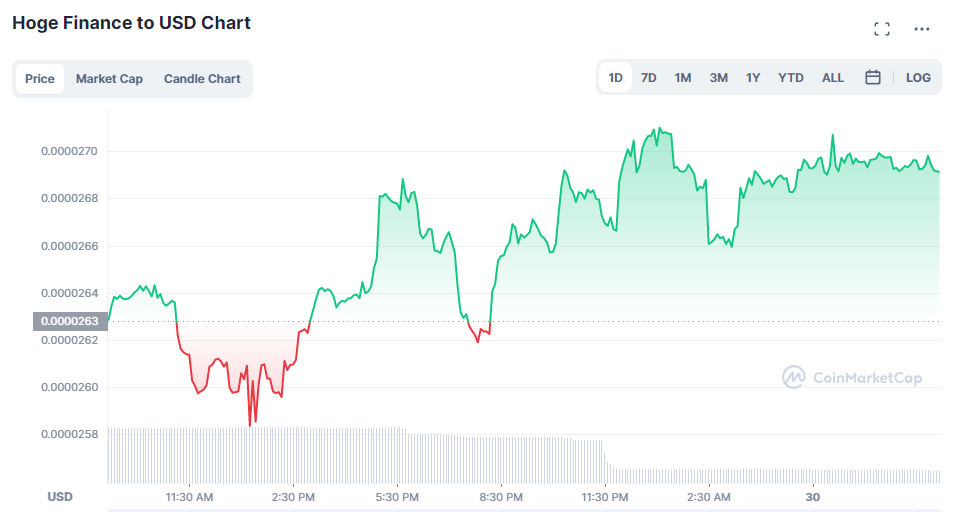This screenshot has height=512, width=954.
Task: Click the 30 date axis label
Action: [813, 497]
